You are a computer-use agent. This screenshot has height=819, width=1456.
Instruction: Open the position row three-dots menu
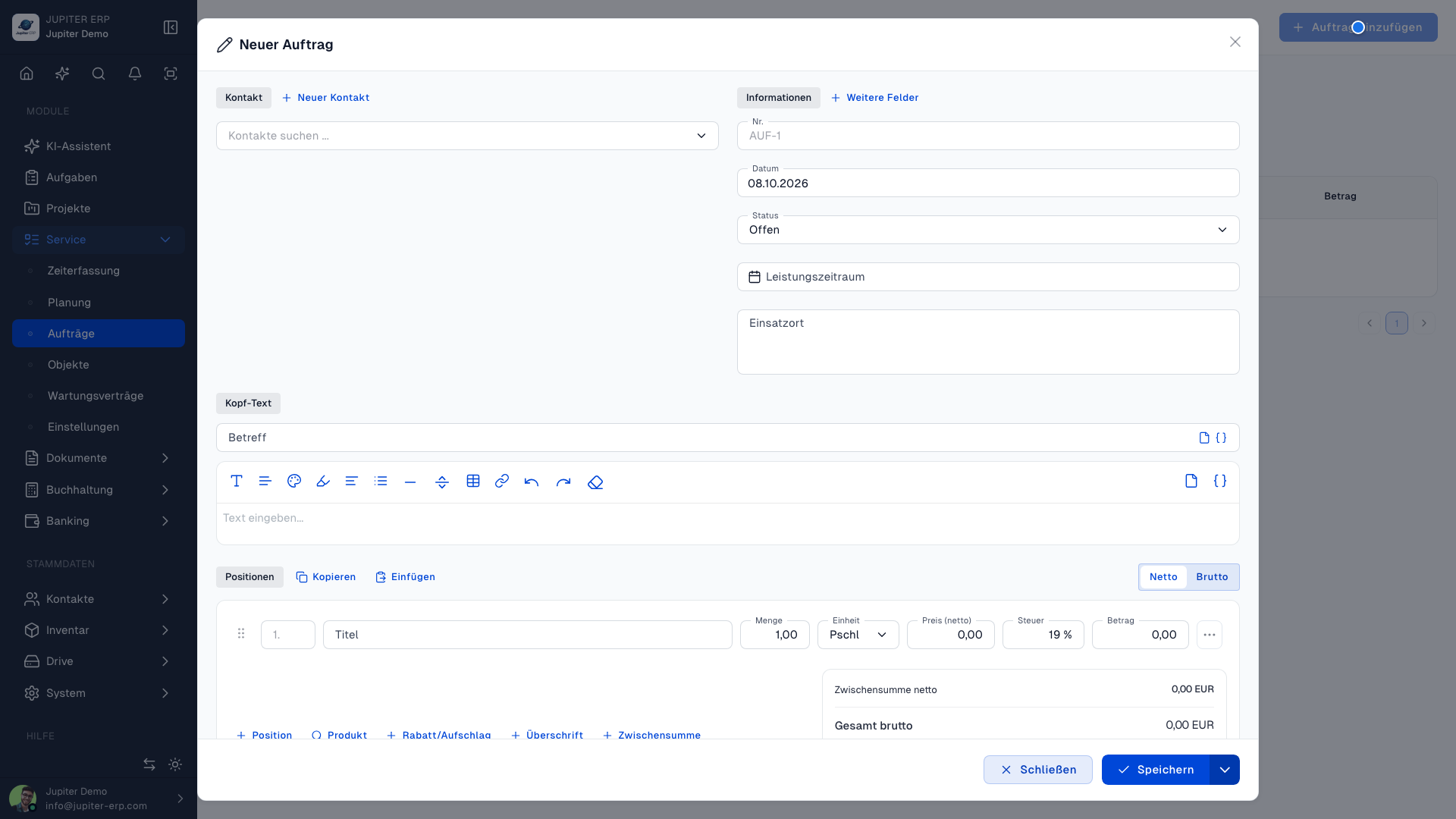point(1210,635)
